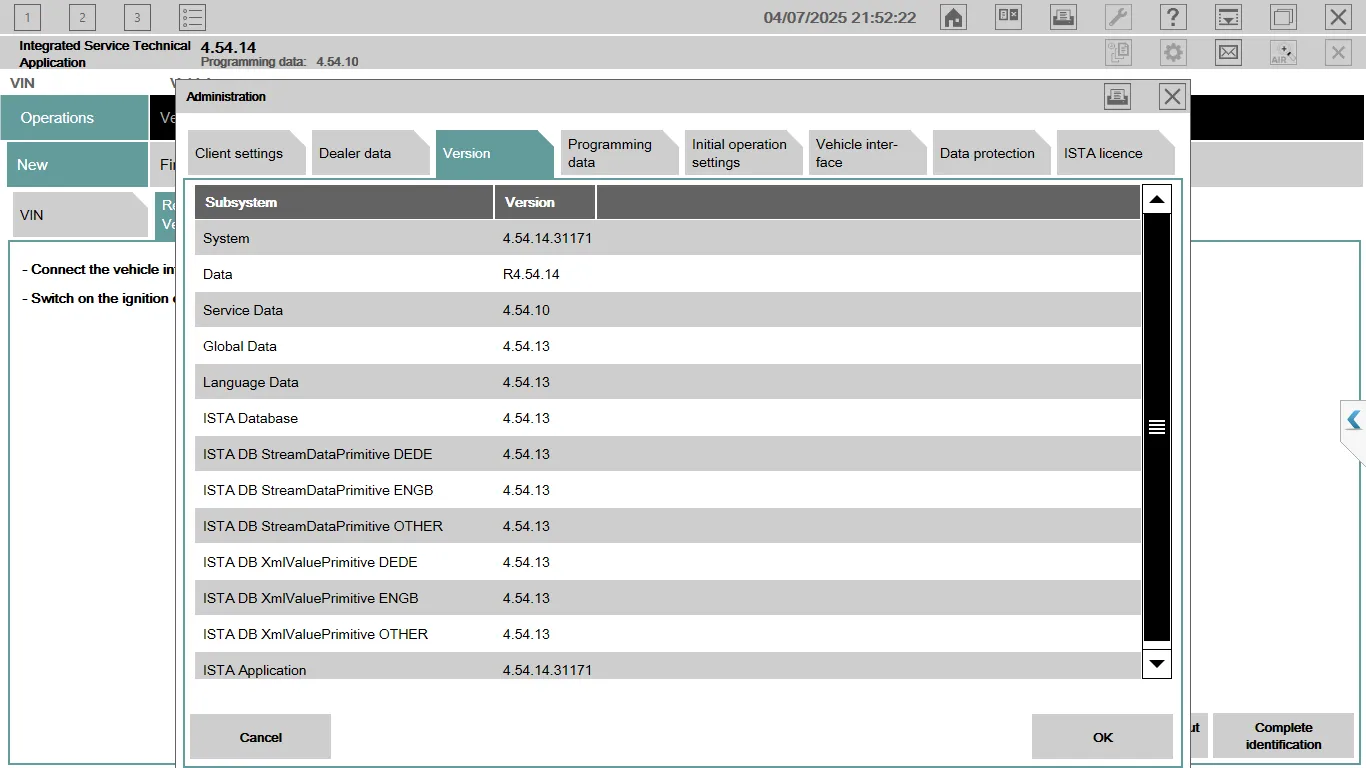Image resolution: width=1366 pixels, height=768 pixels.
Task: Click the scrollbar thumb grip
Action: click(x=1157, y=427)
